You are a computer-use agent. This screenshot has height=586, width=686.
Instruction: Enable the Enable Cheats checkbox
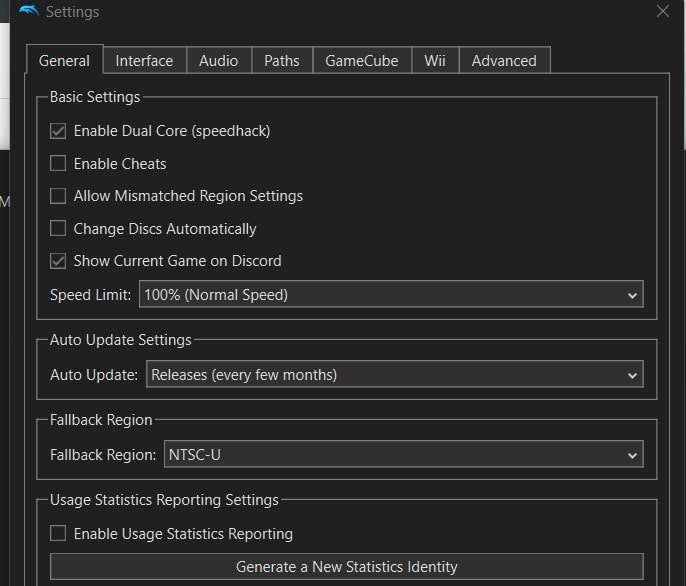(x=58, y=164)
